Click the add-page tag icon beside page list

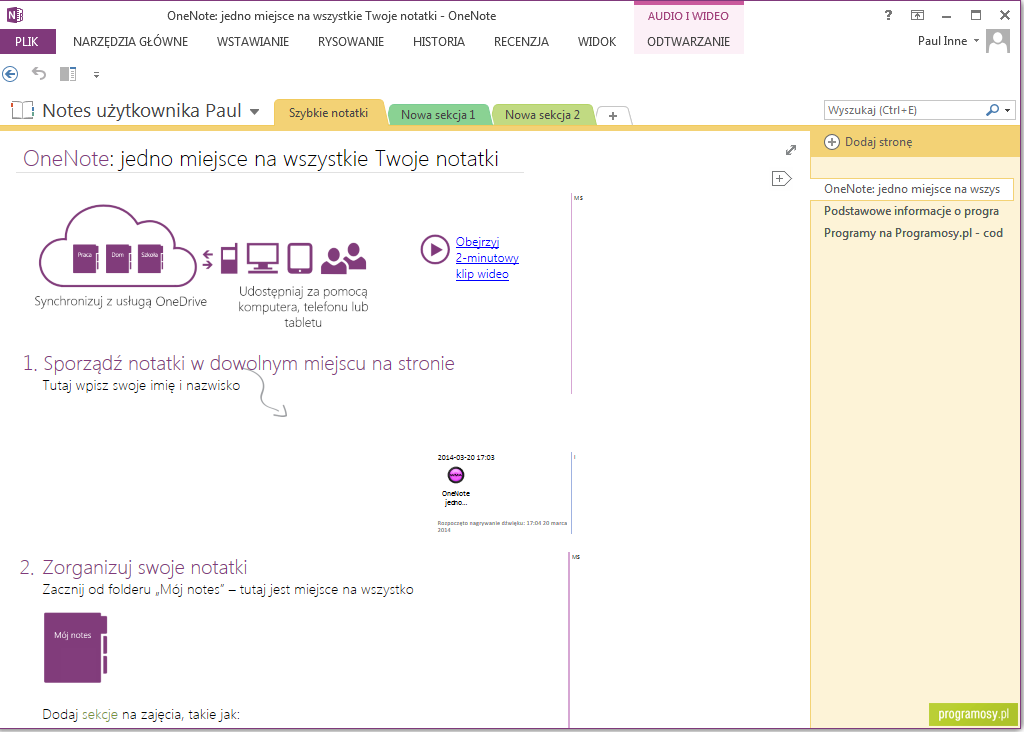pos(781,178)
